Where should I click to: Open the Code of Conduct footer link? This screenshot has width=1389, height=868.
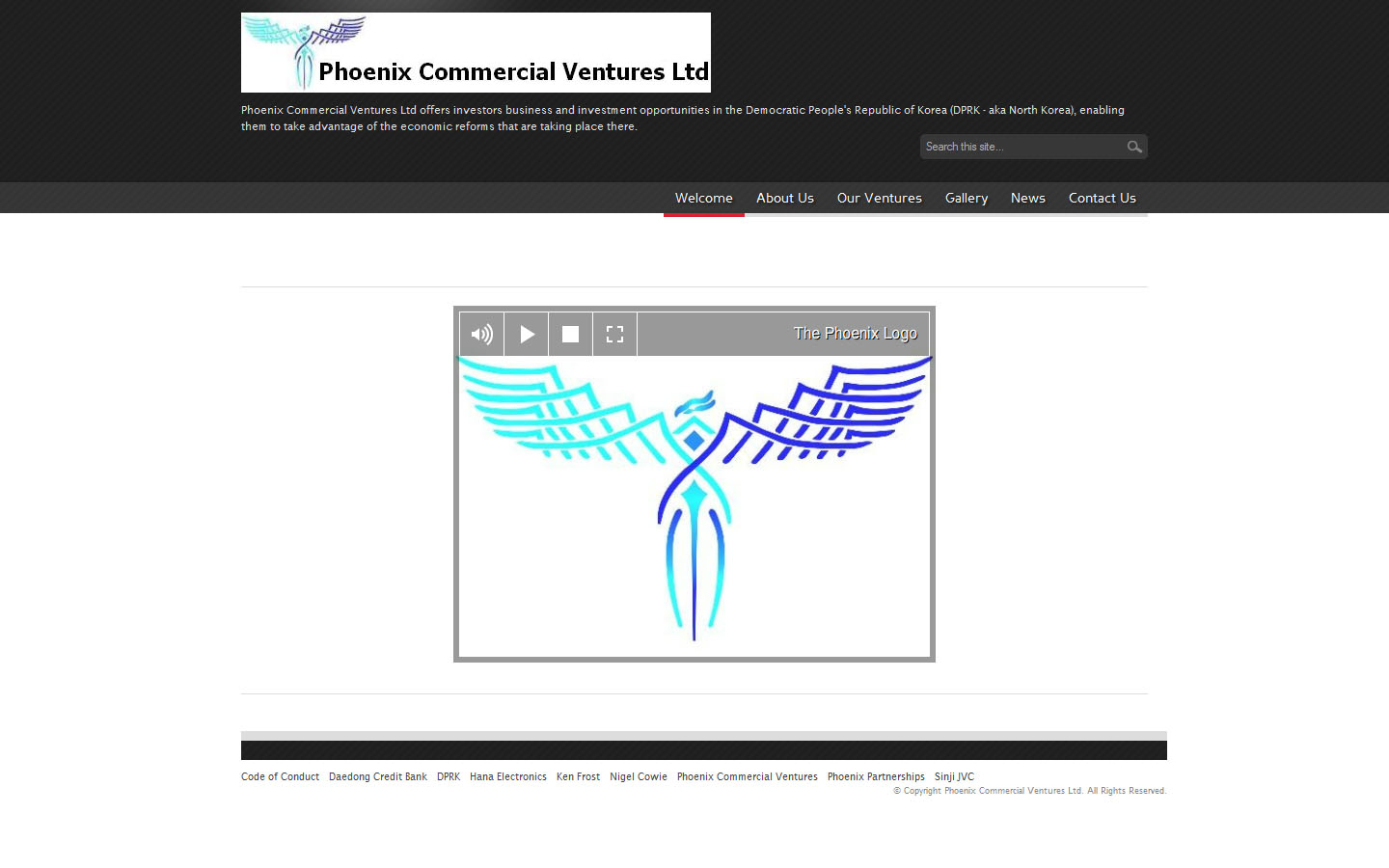click(280, 776)
